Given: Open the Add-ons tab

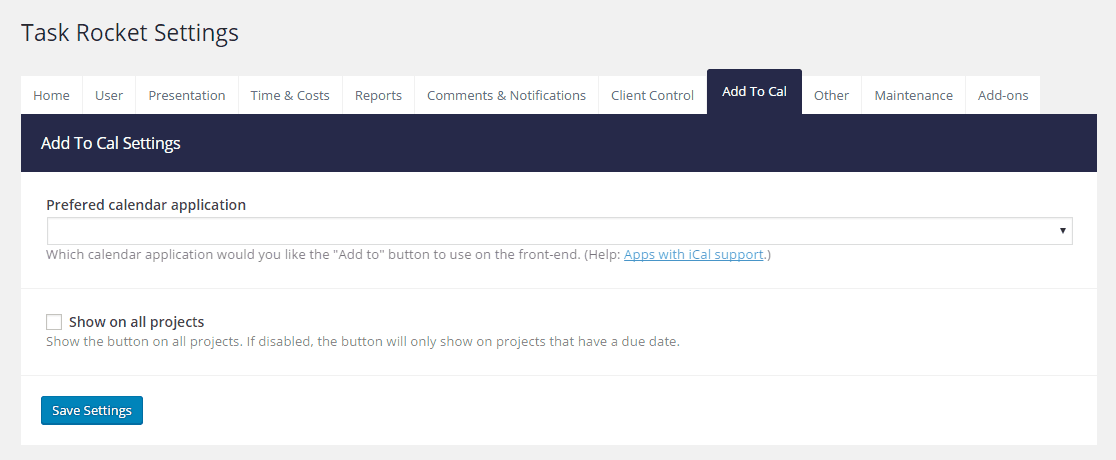Looking at the screenshot, I should click(x=1003, y=95).
